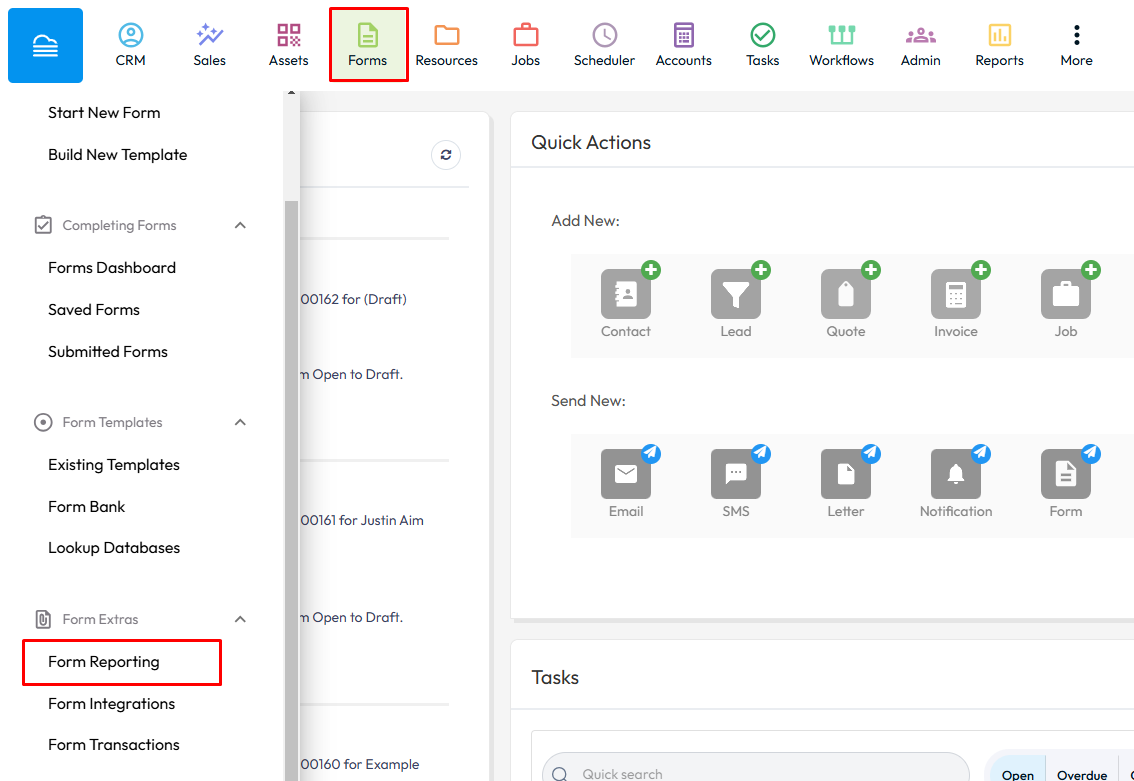Image resolution: width=1134 pixels, height=781 pixels.
Task: Open the Reports module
Action: pos(999,46)
